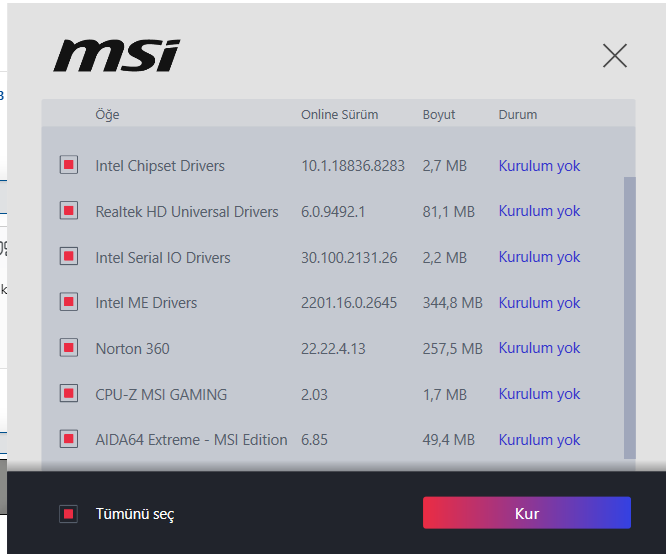Click the Online Sürüm column header
Image resolution: width=666 pixels, height=554 pixels.
pos(339,115)
